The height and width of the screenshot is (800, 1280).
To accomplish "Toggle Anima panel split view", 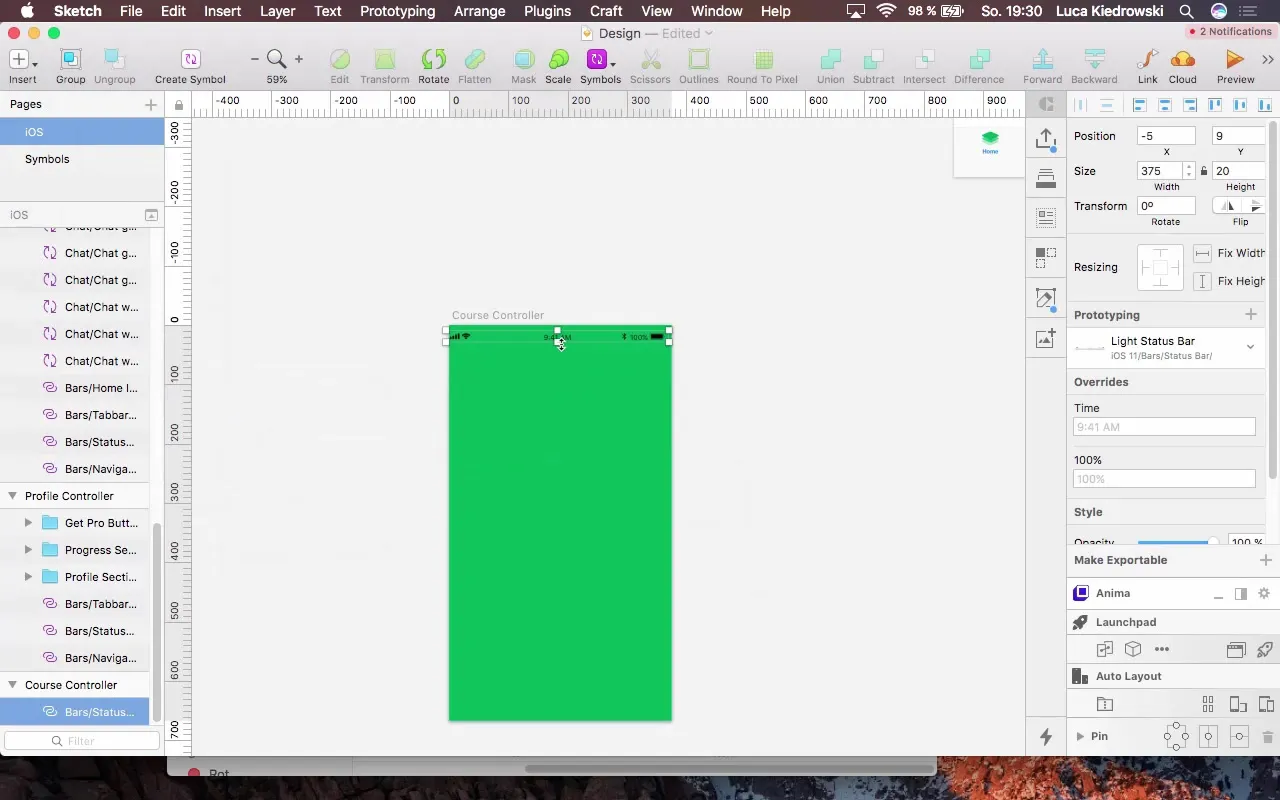I will tap(1241, 594).
